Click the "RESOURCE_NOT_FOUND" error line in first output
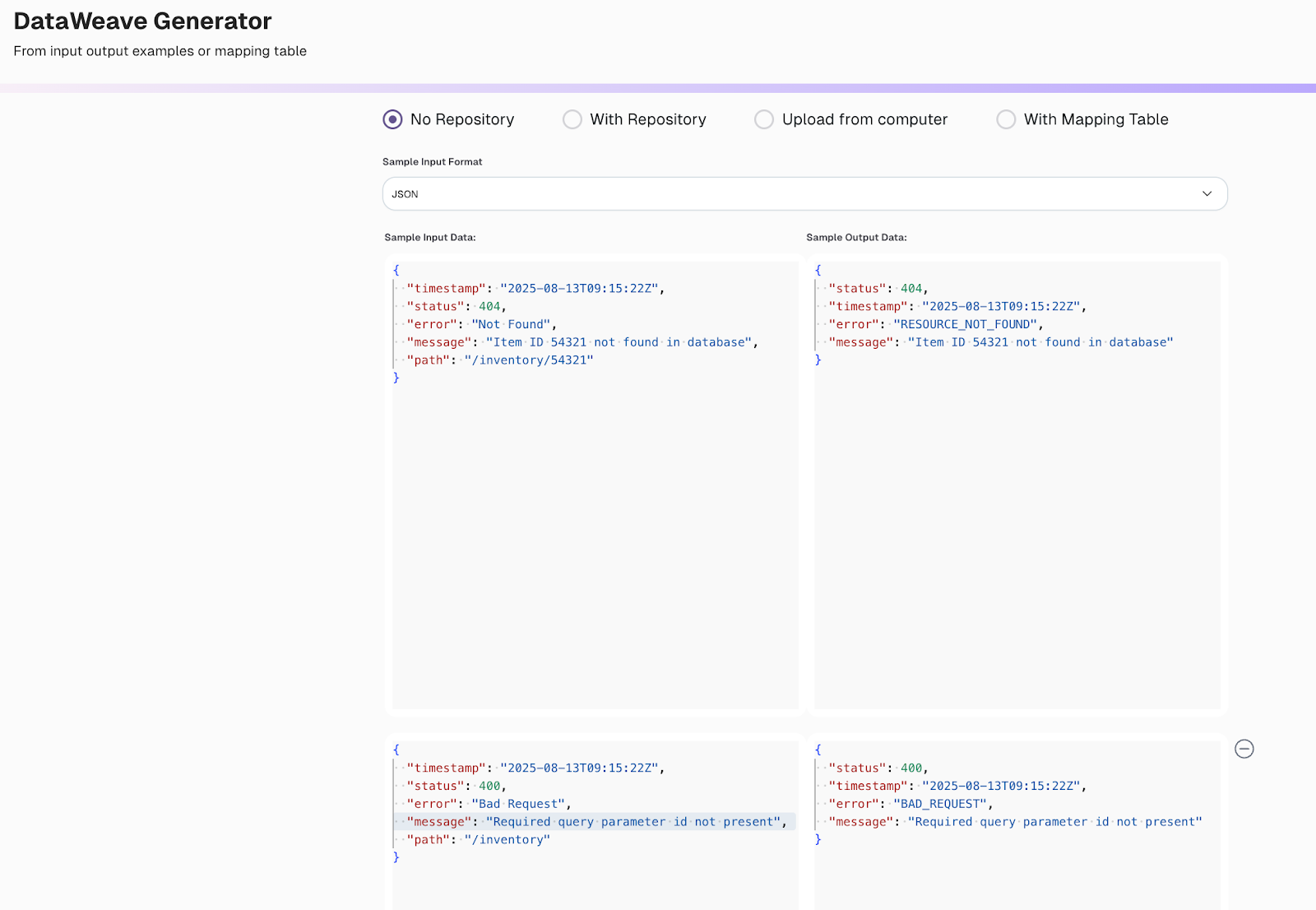 tap(935, 324)
